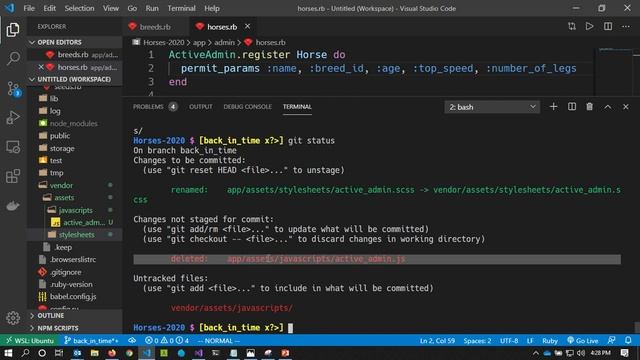Open the Selection menu
This screenshot has width=640, height=360.
coord(79,8)
